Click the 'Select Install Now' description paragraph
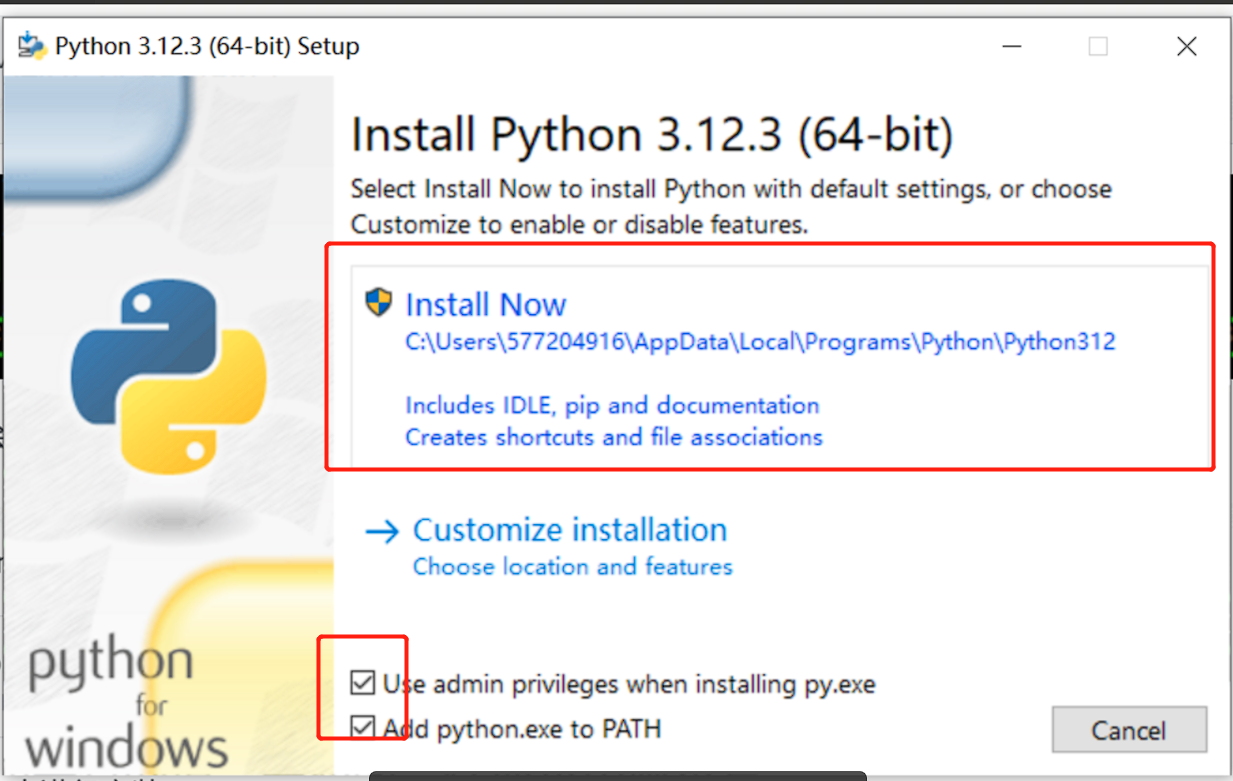This screenshot has width=1233, height=781. point(730,207)
